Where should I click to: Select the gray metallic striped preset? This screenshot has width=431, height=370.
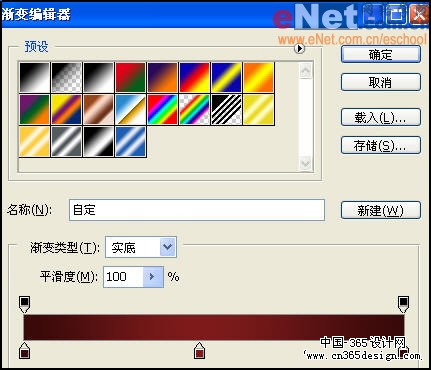[x=66, y=141]
